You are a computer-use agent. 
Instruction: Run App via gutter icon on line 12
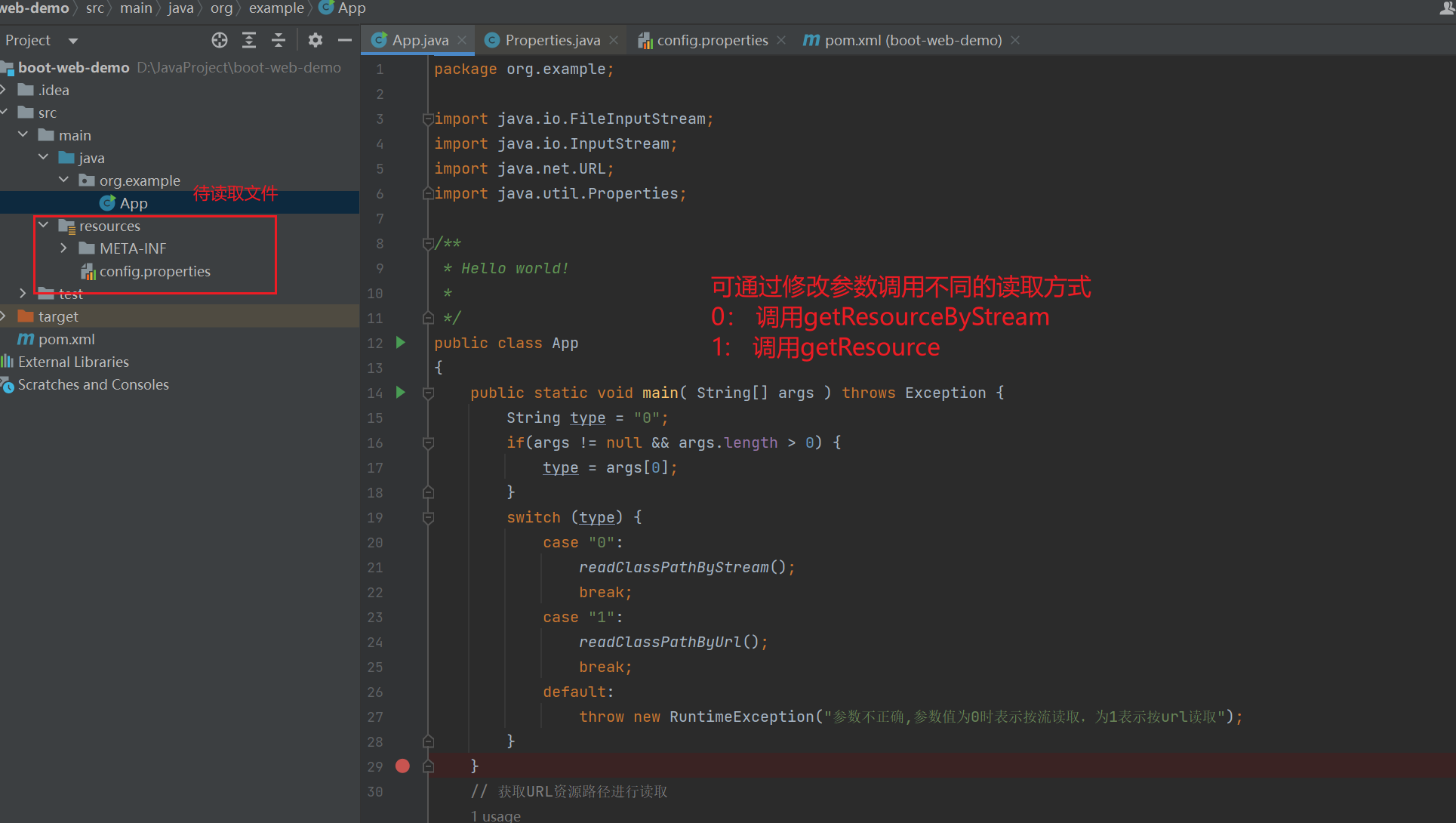(401, 342)
